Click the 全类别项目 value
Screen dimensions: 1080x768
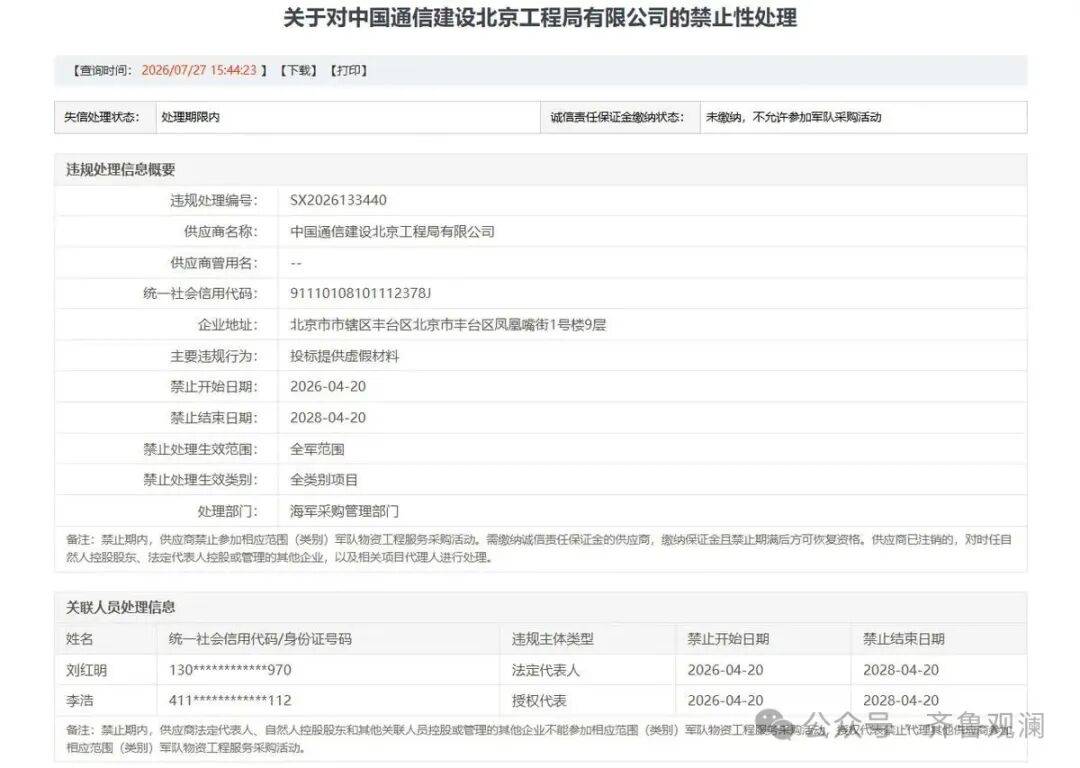pos(324,479)
